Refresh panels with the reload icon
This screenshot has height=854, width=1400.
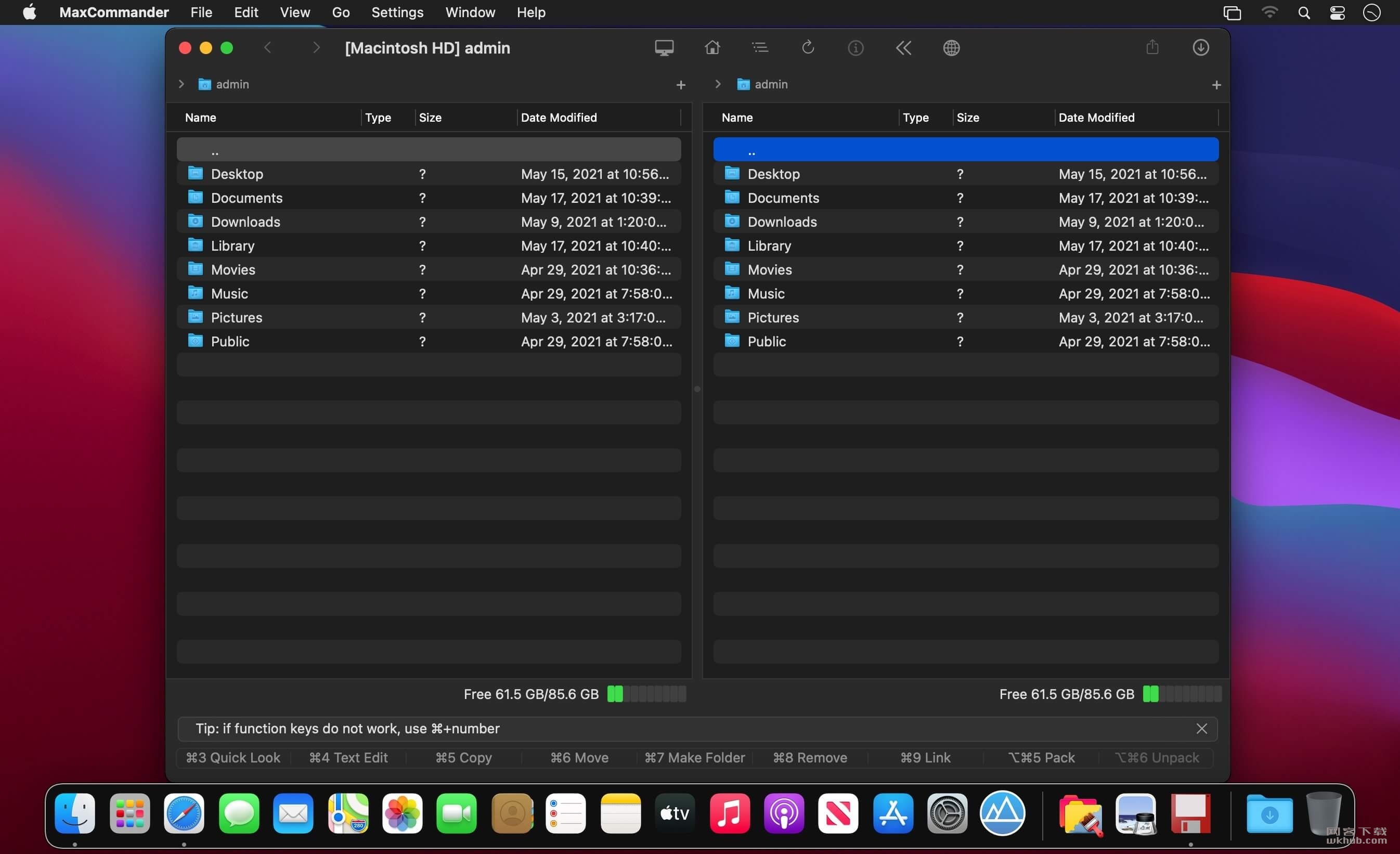(807, 48)
